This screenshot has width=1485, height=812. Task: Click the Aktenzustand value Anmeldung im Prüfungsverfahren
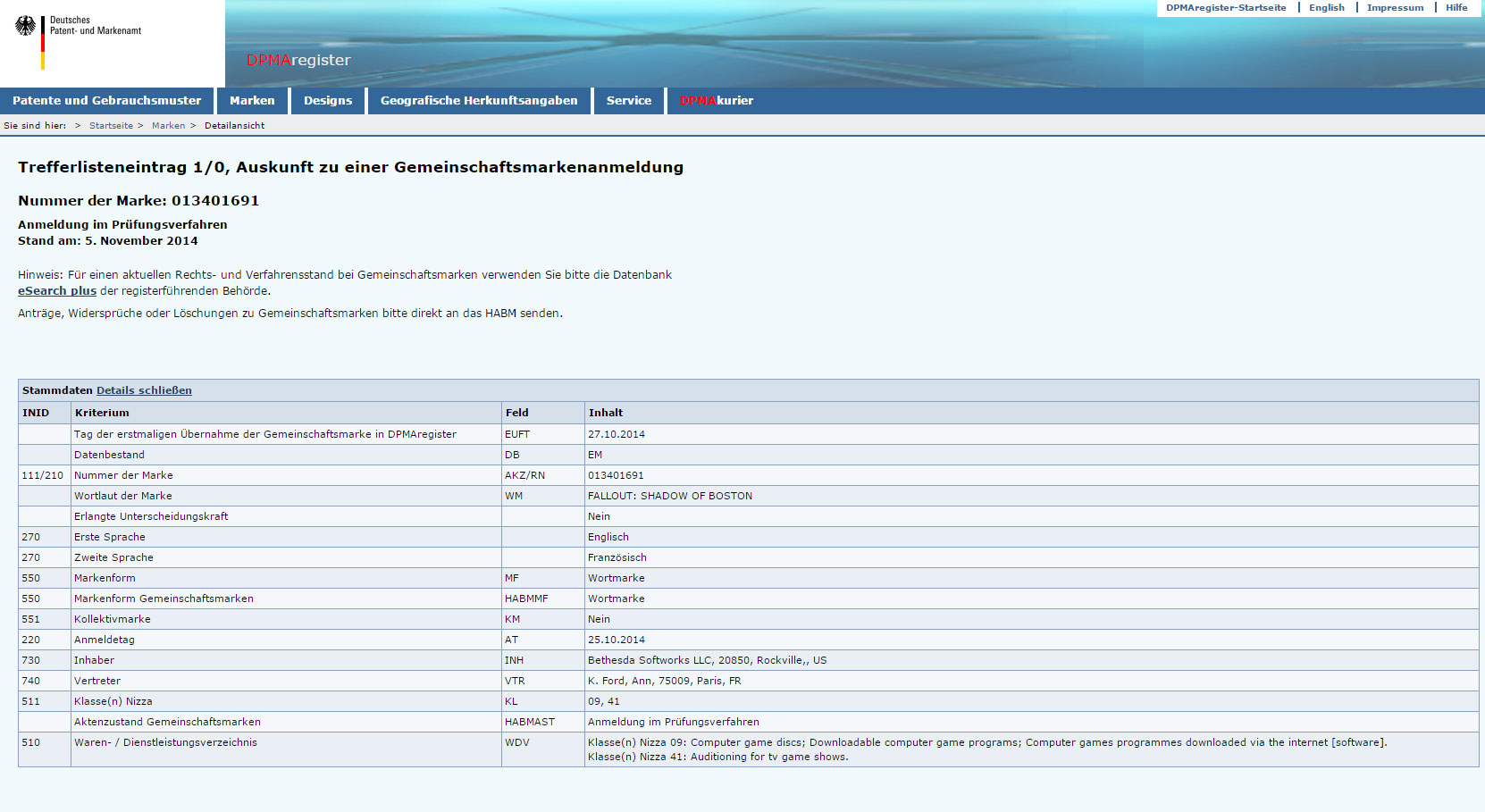[673, 722]
